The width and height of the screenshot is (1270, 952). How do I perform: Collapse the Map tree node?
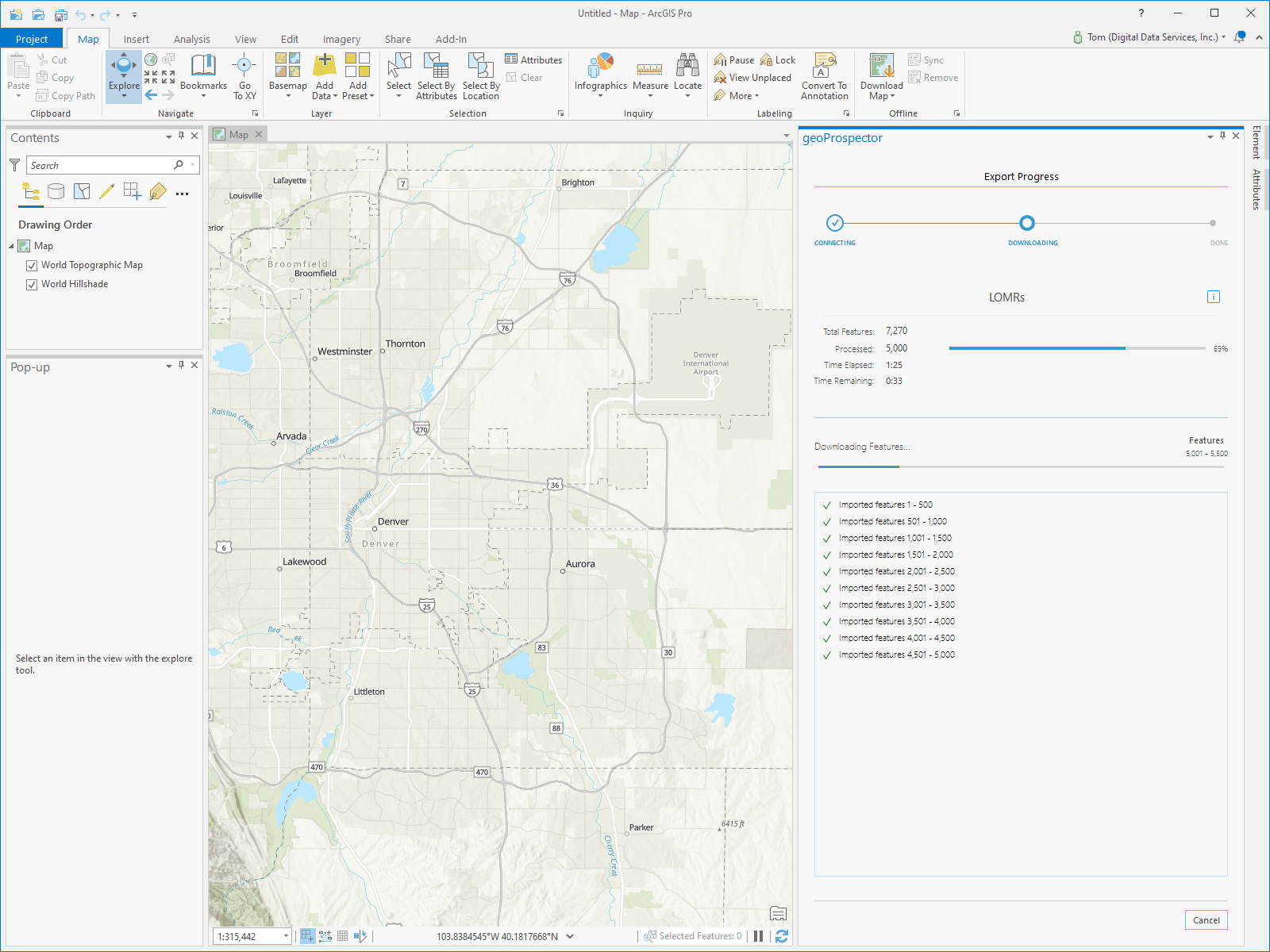(x=11, y=246)
